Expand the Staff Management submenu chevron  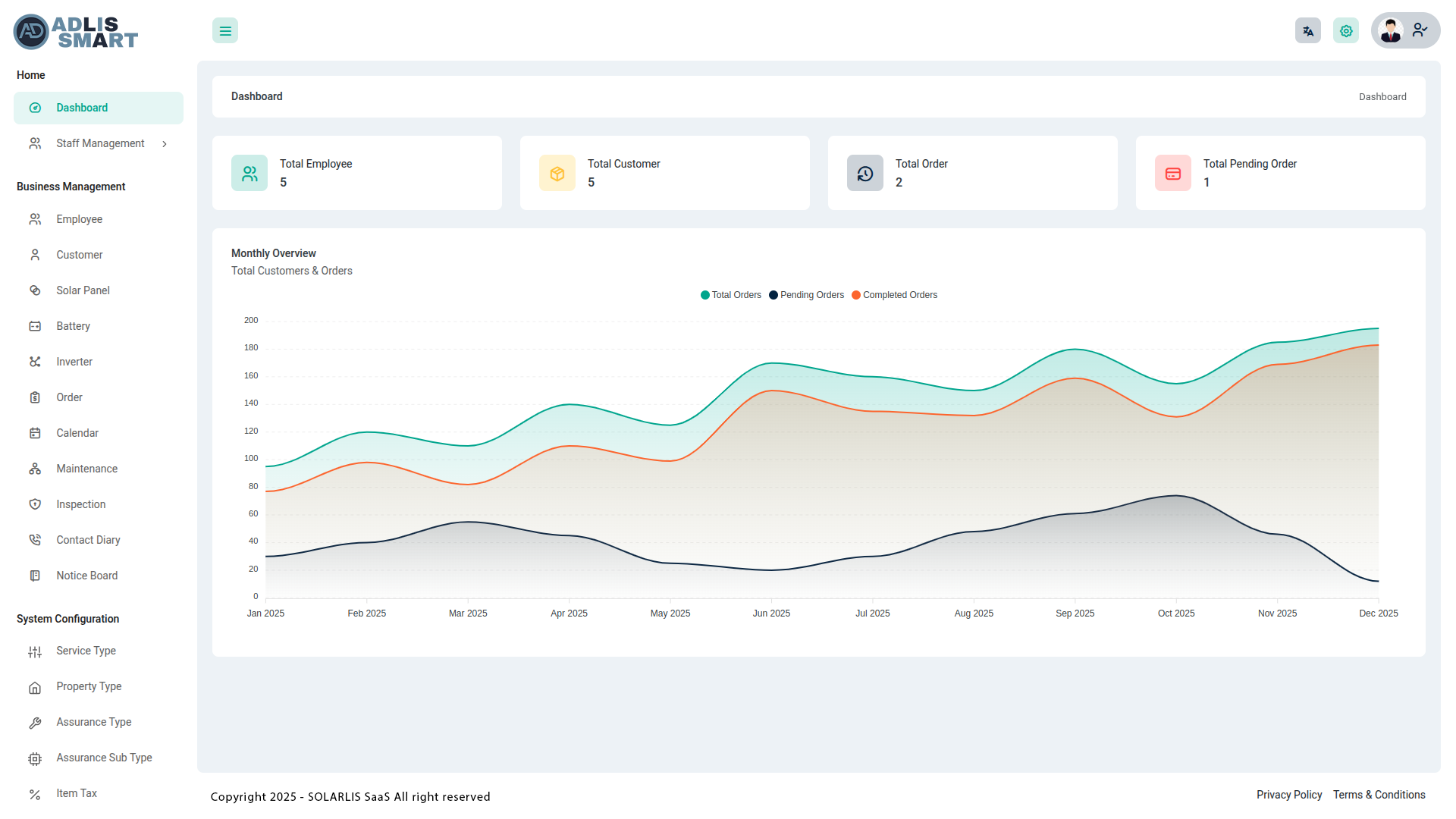pyautogui.click(x=165, y=144)
